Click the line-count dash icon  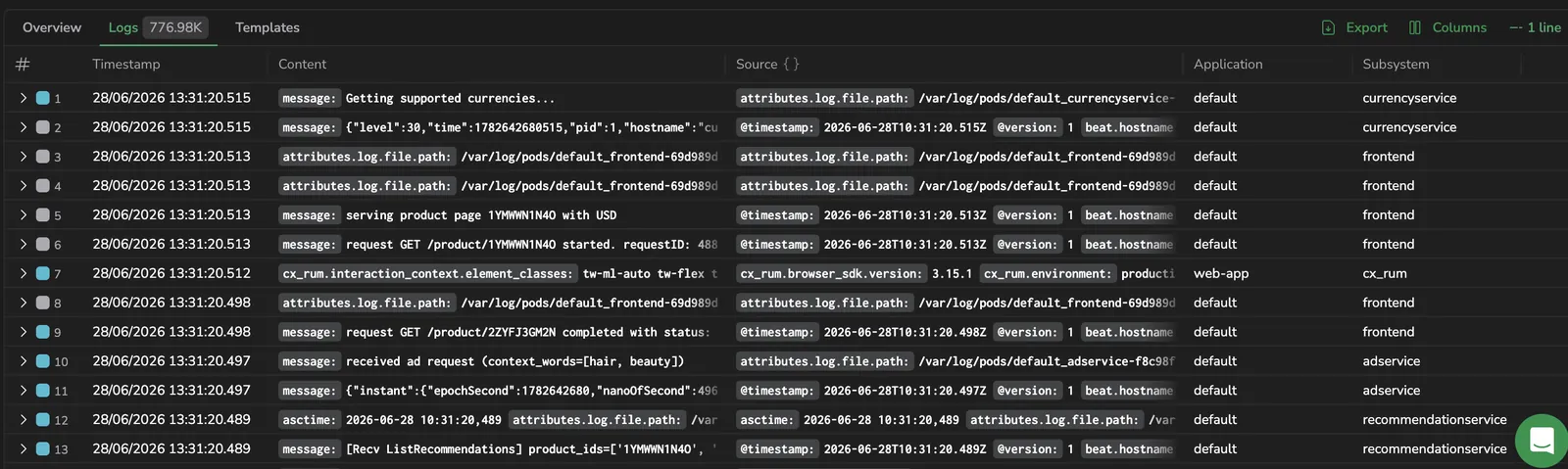(1516, 27)
